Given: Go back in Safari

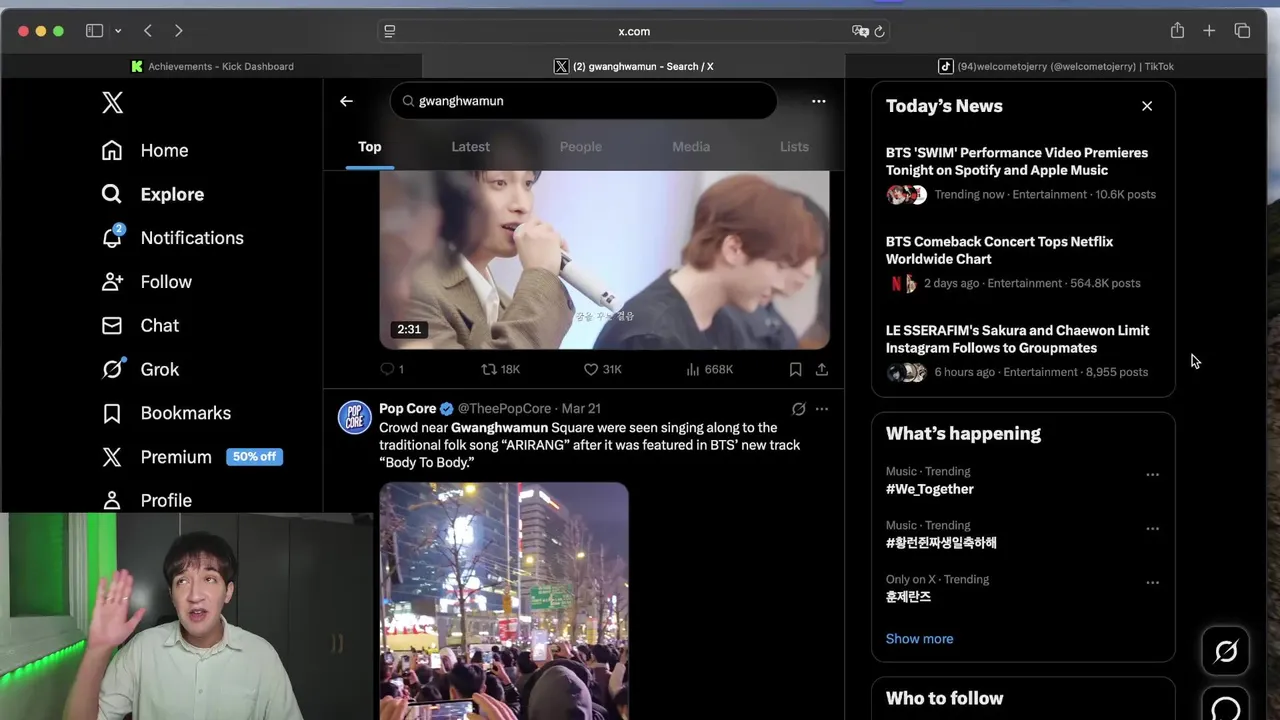Looking at the screenshot, I should tap(148, 31).
